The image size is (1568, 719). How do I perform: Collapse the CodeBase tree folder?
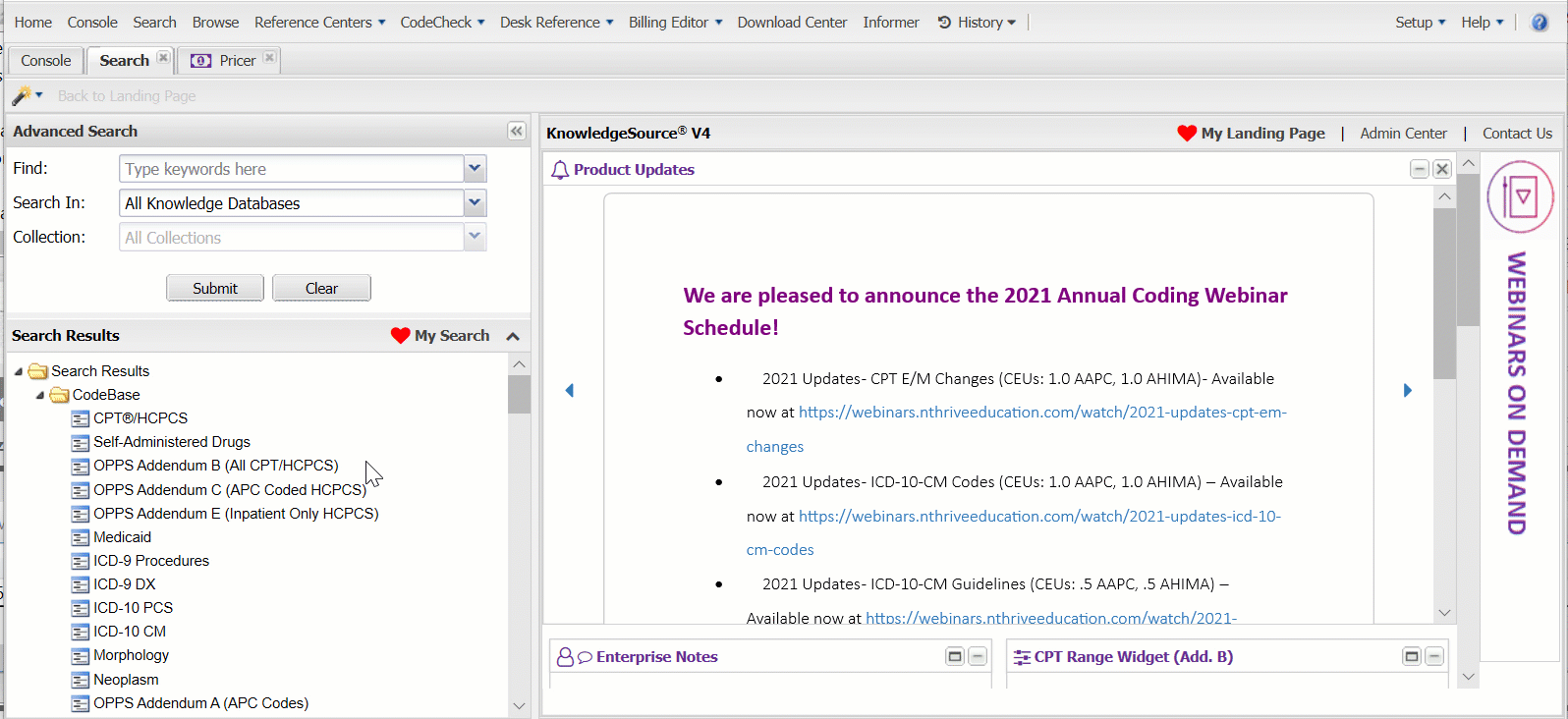(x=40, y=395)
